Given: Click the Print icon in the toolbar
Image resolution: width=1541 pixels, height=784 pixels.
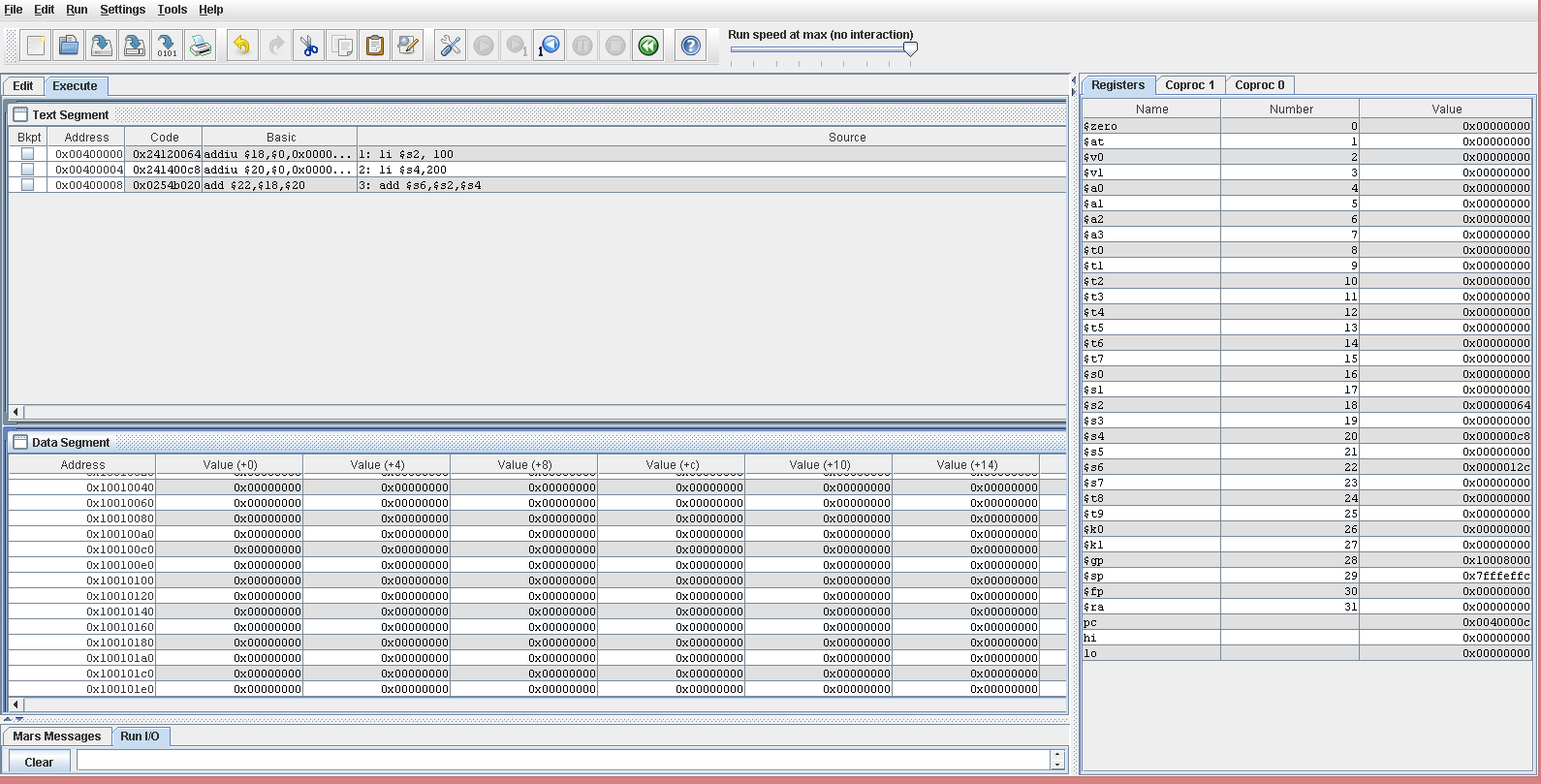Looking at the screenshot, I should (201, 46).
